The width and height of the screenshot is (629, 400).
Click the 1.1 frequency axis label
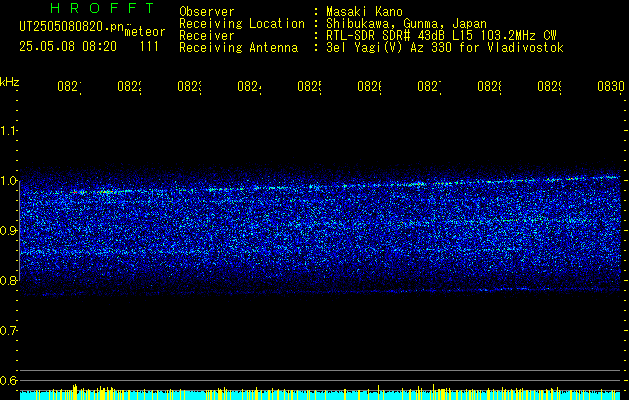click(8, 130)
